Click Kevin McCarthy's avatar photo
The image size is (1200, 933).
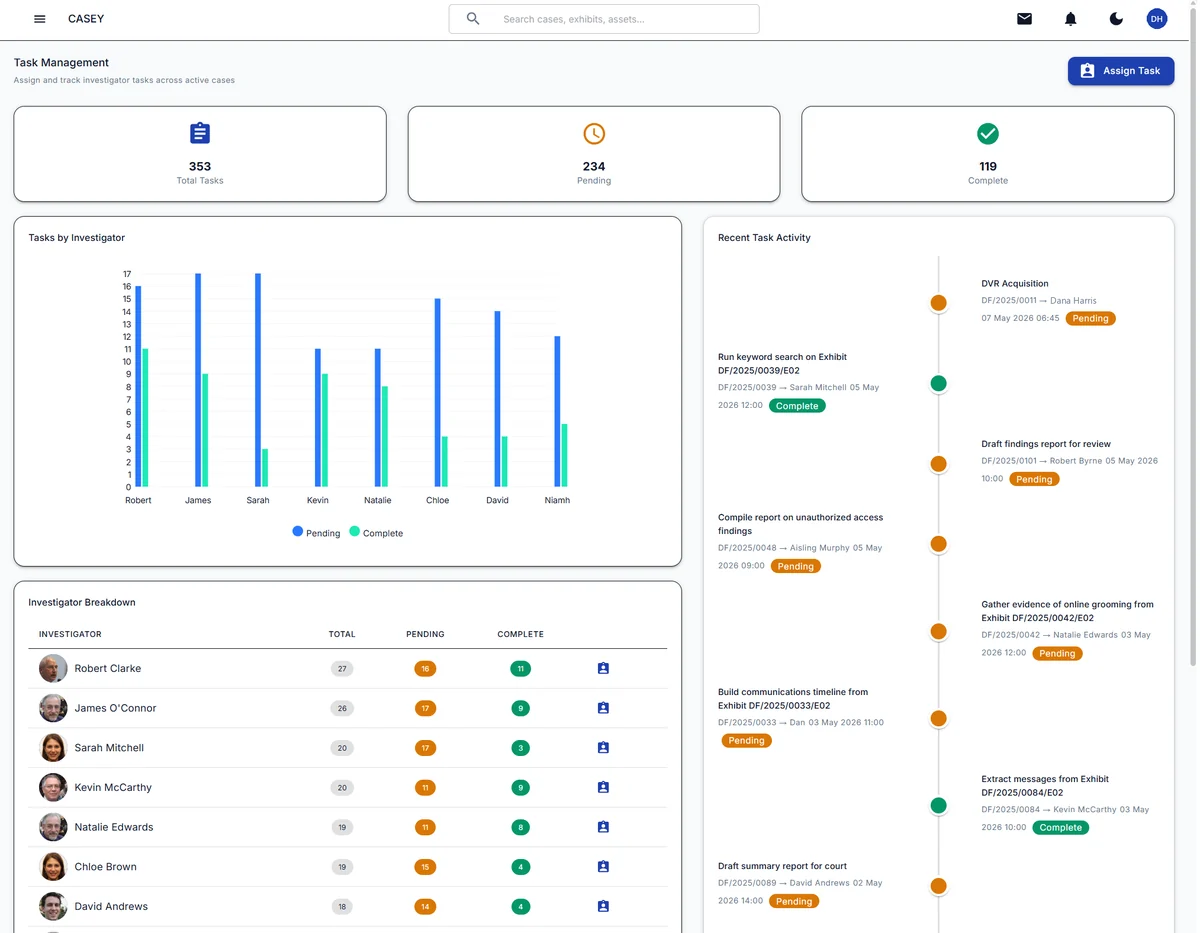click(53, 788)
